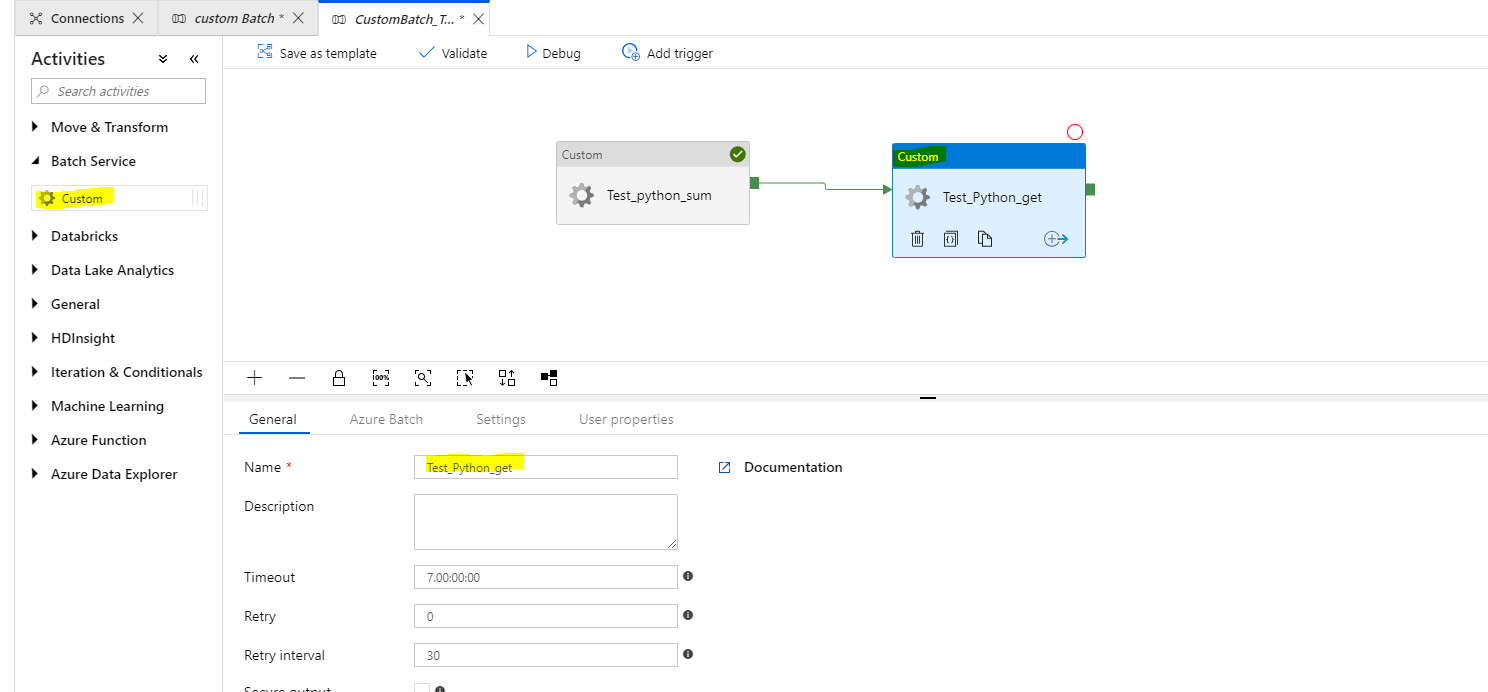Open the Connections tab
Screen dimensions: 1488x692
tap(85, 17)
